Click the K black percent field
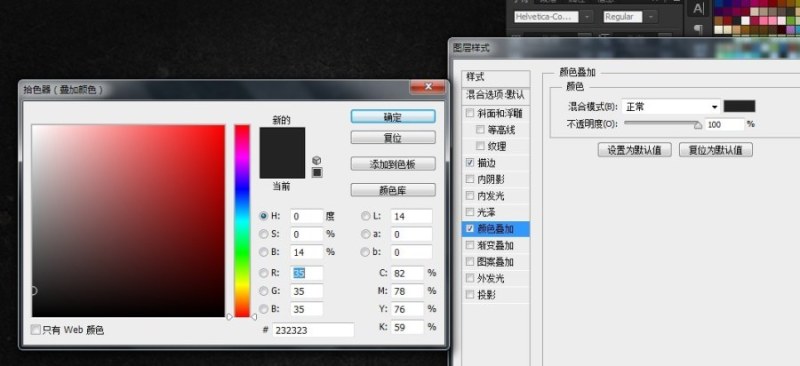This screenshot has height=366, width=800. point(407,327)
